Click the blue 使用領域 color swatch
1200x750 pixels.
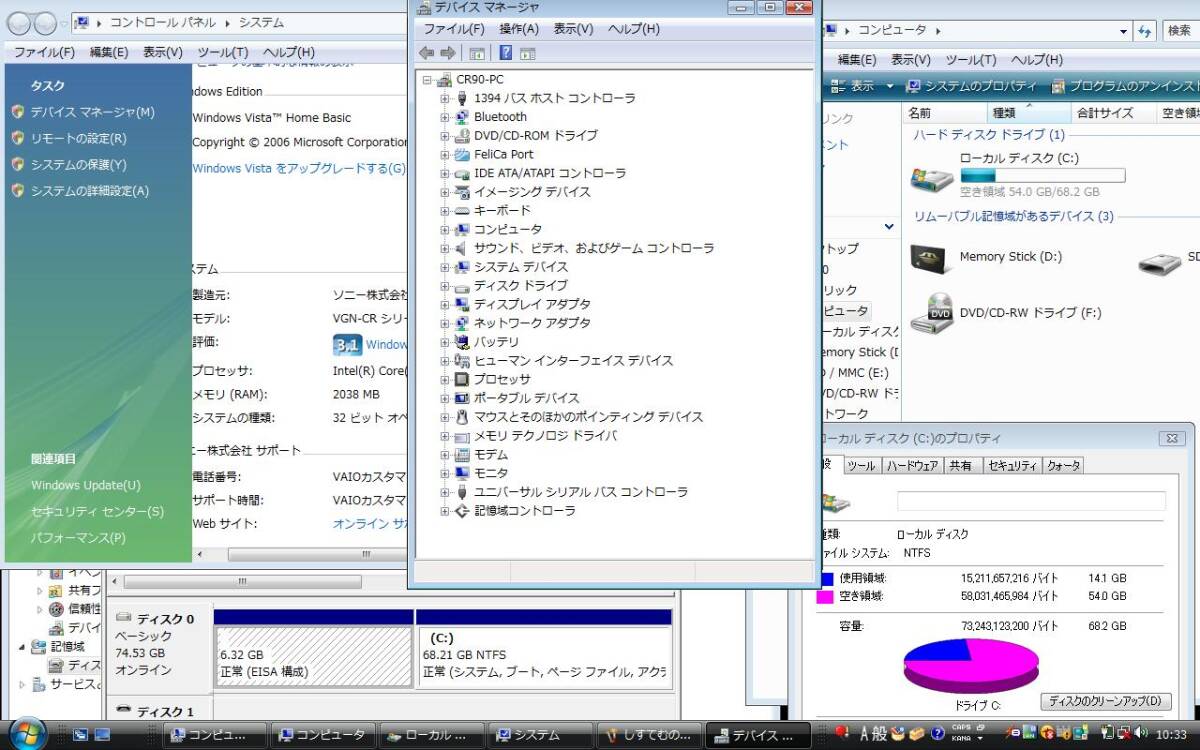(827, 578)
